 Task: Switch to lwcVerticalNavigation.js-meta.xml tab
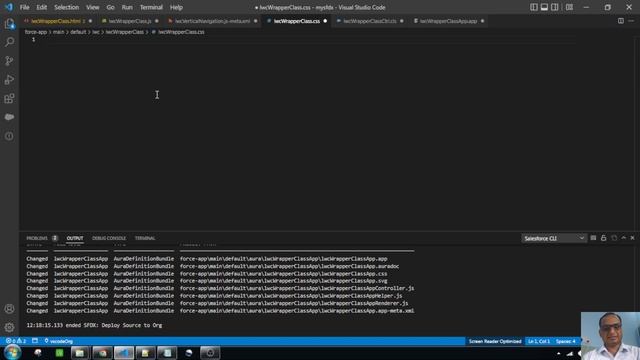[212, 21]
